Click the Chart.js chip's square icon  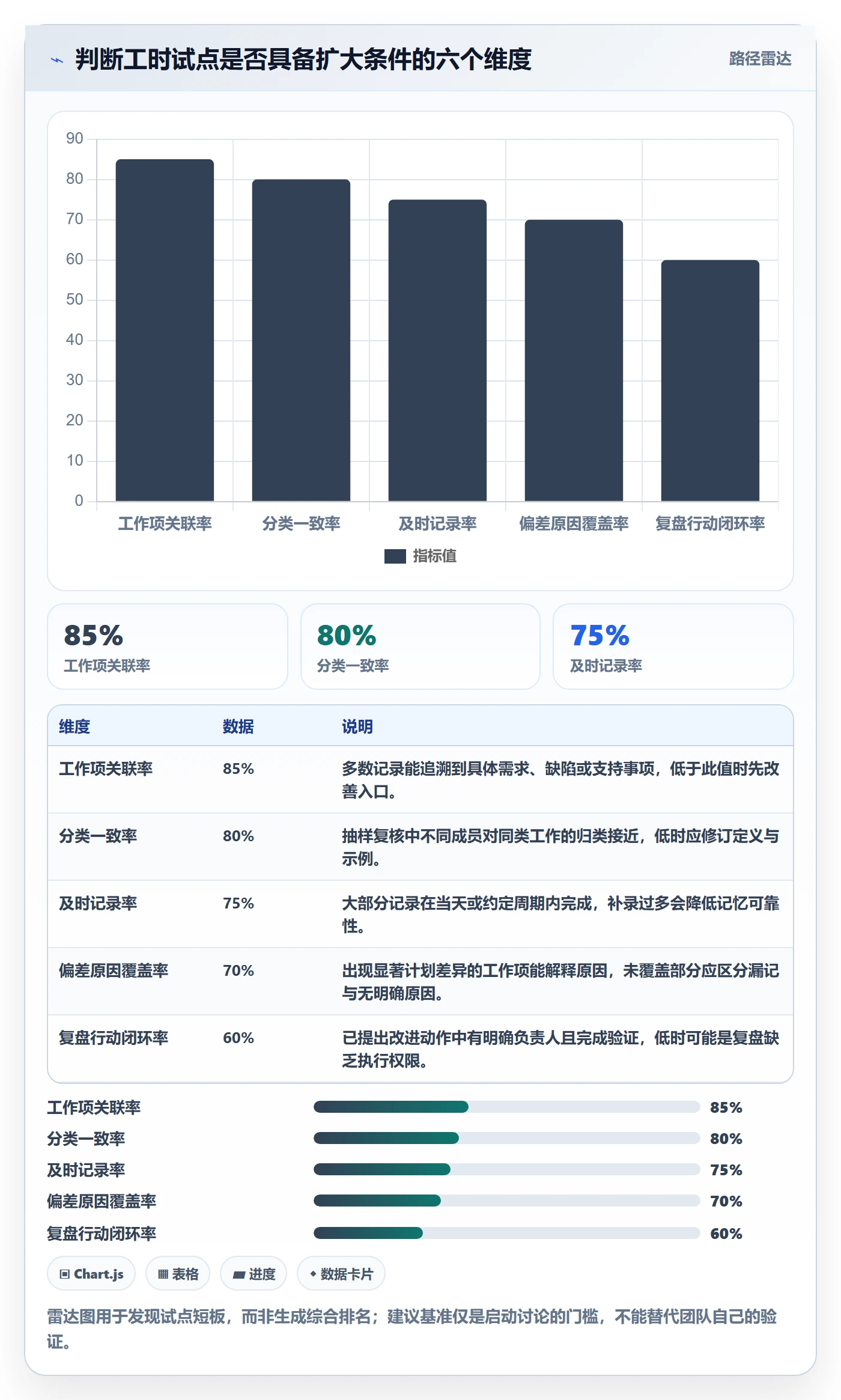click(65, 1274)
